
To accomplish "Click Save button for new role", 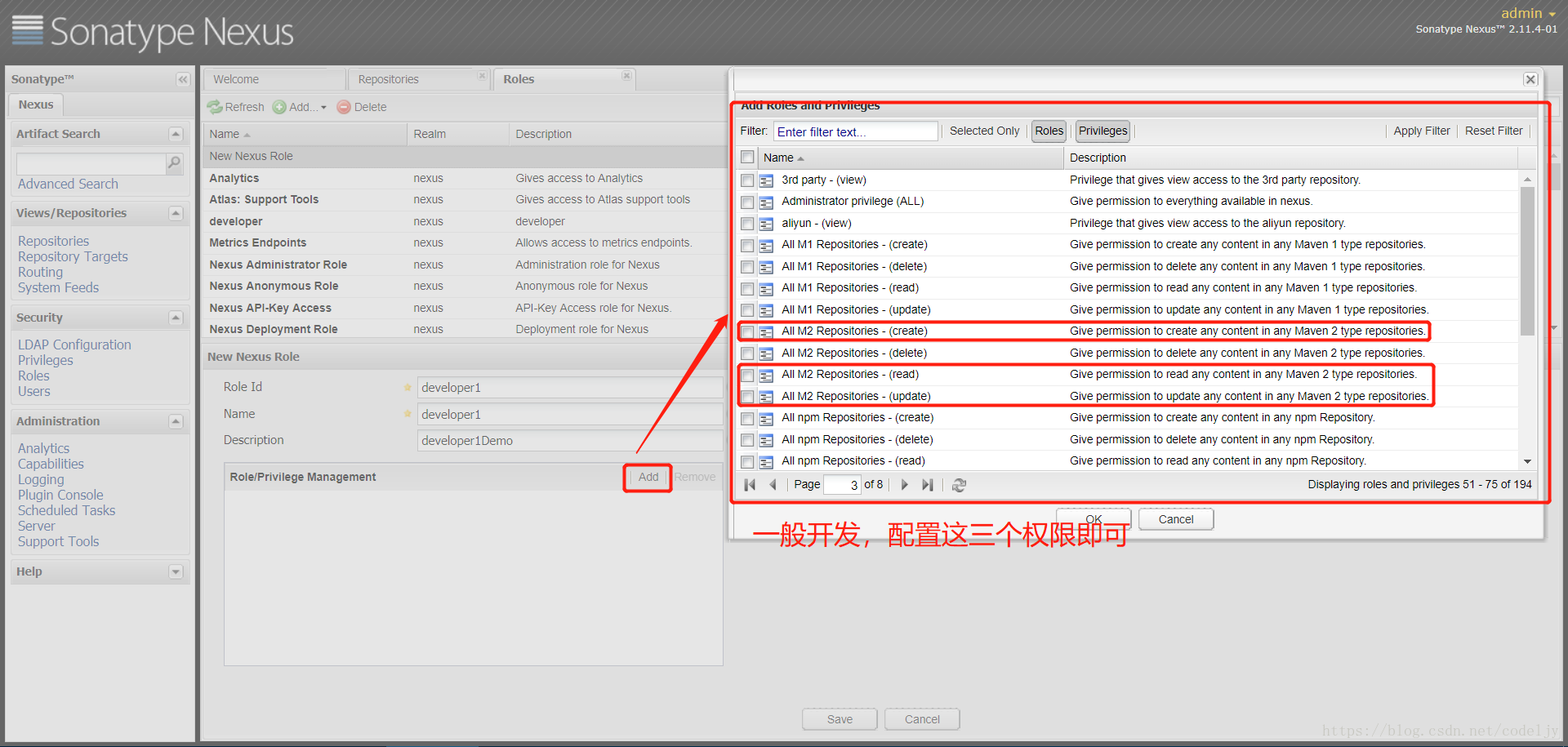I will [840, 719].
